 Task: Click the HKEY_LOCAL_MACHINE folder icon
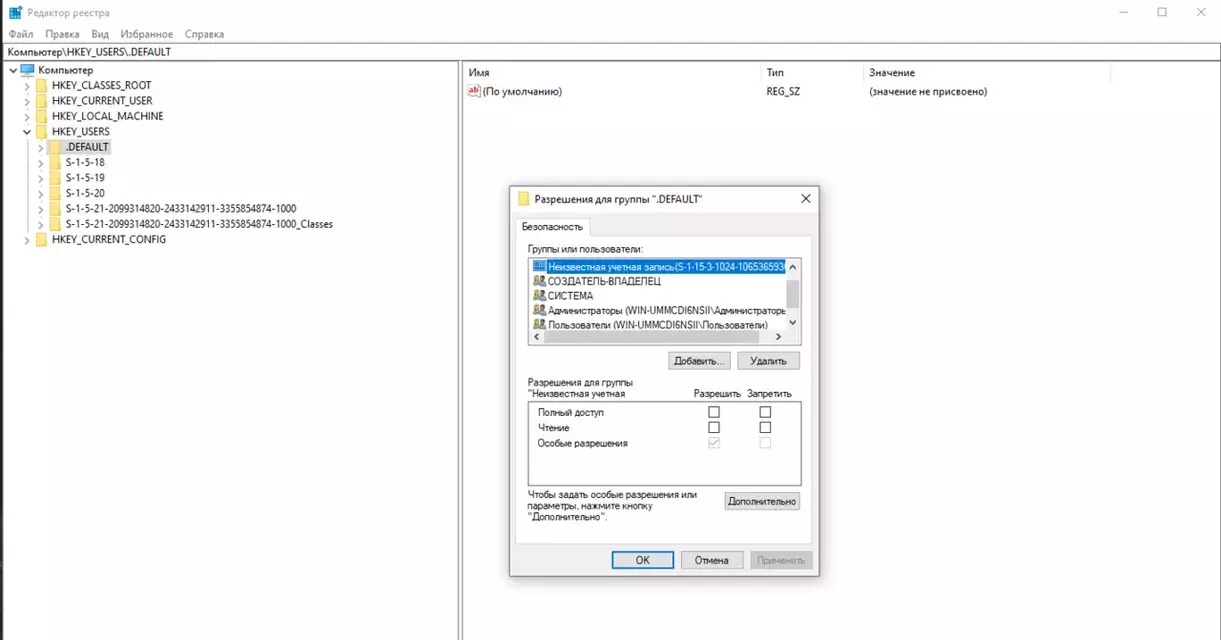[41, 116]
